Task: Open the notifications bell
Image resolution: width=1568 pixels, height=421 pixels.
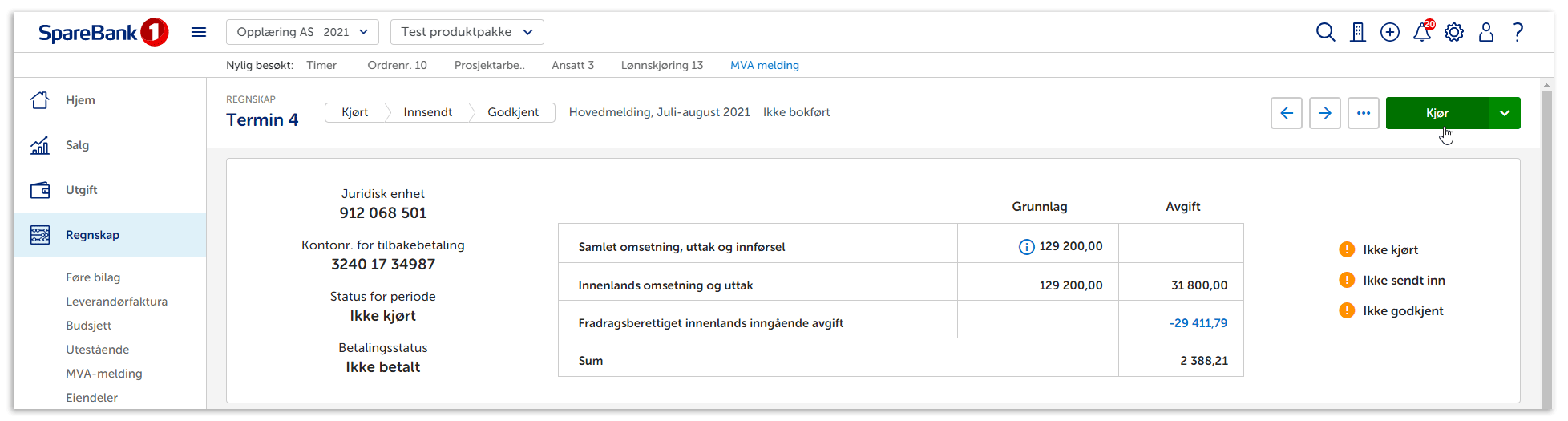Action: point(1422,32)
